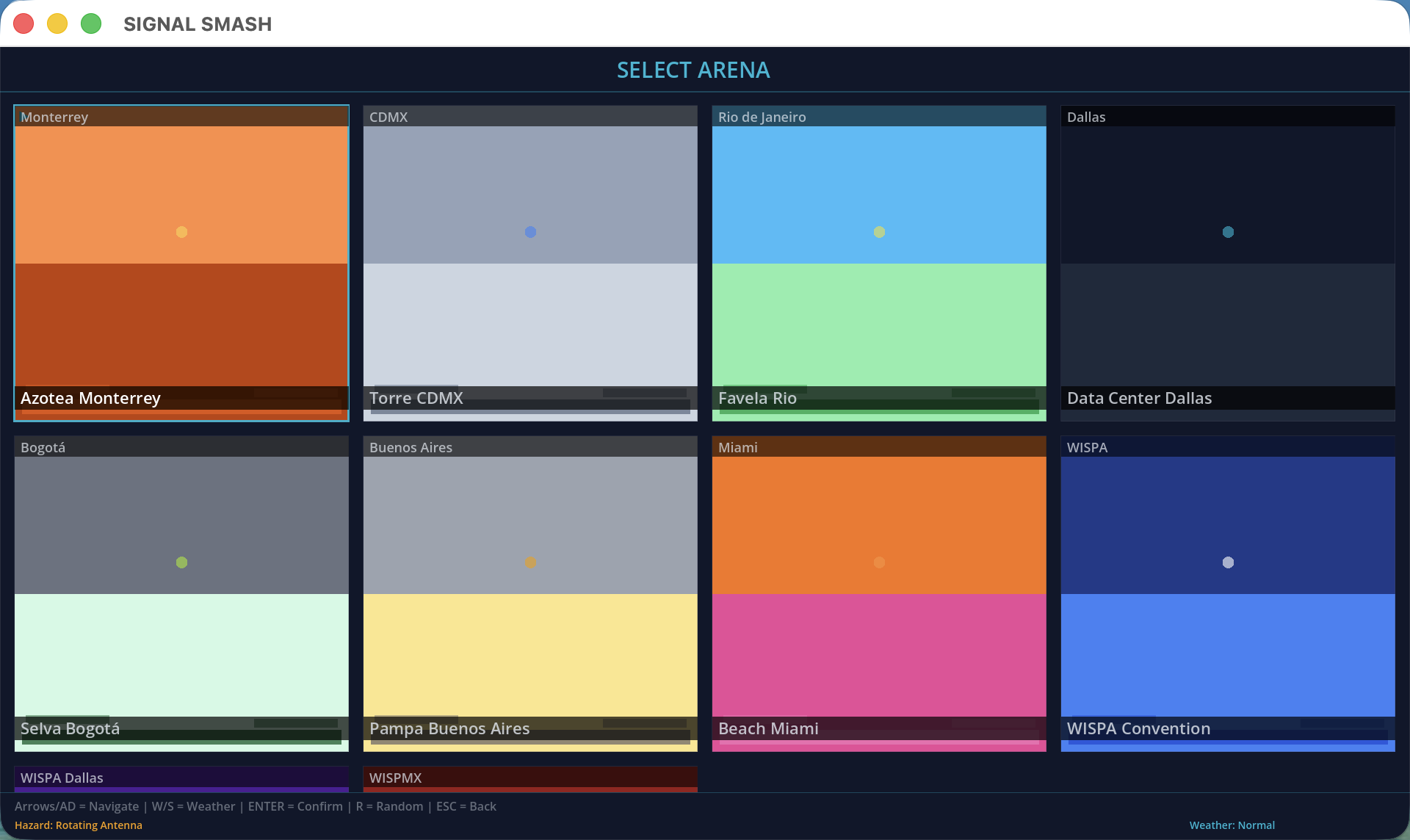
Task: Click the WISPA header label
Action: [1087, 447]
